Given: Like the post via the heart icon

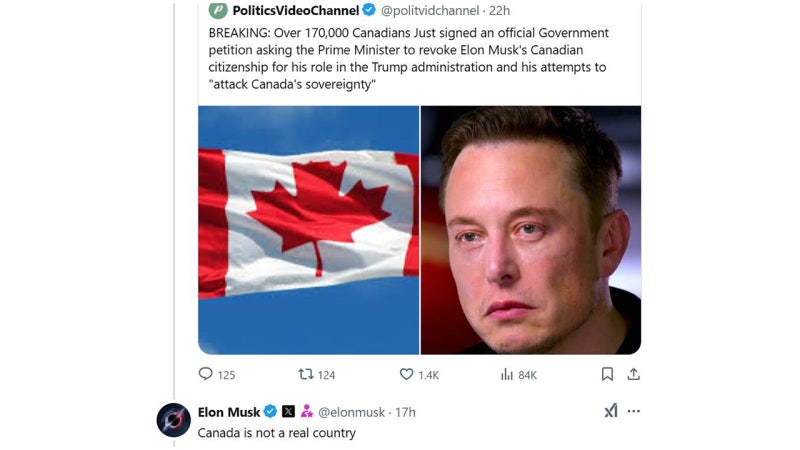Looking at the screenshot, I should tap(406, 374).
